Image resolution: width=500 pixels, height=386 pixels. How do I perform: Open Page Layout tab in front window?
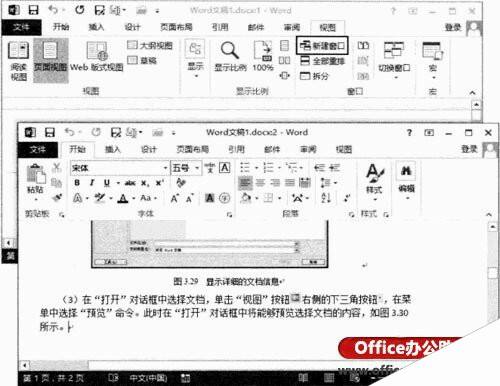coord(192,149)
